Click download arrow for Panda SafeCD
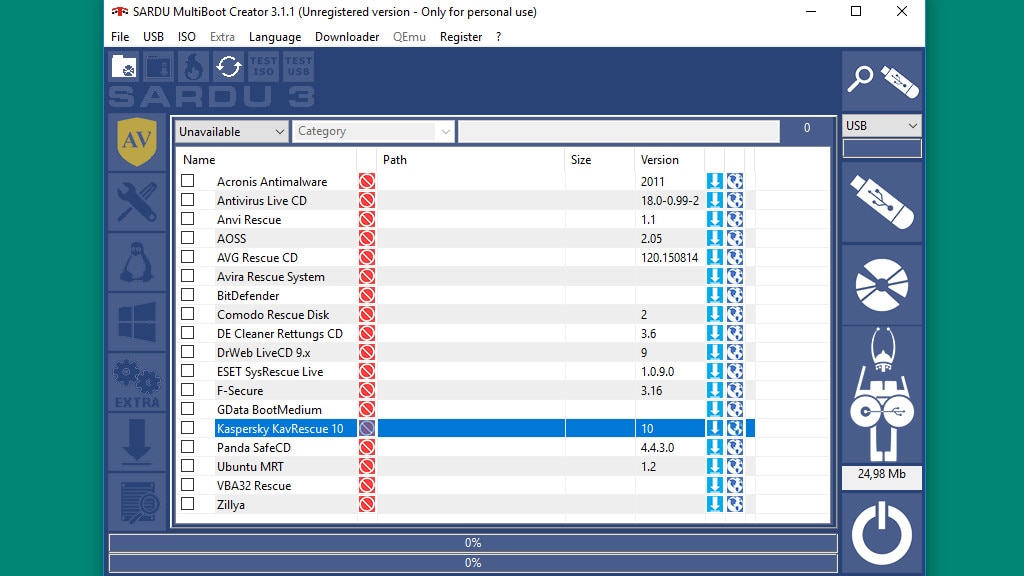1024x576 pixels. 714,447
